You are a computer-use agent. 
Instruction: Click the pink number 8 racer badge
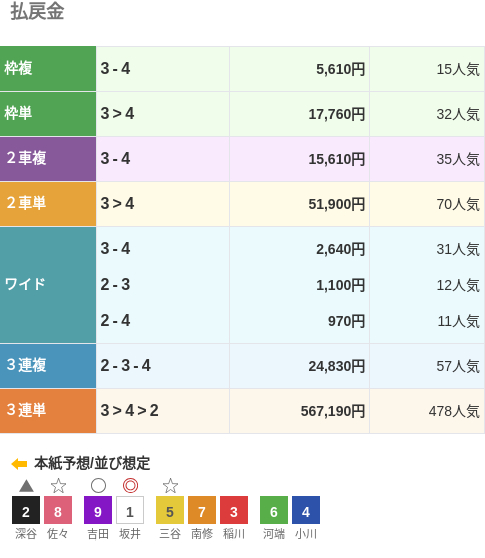pyautogui.click(x=58, y=510)
